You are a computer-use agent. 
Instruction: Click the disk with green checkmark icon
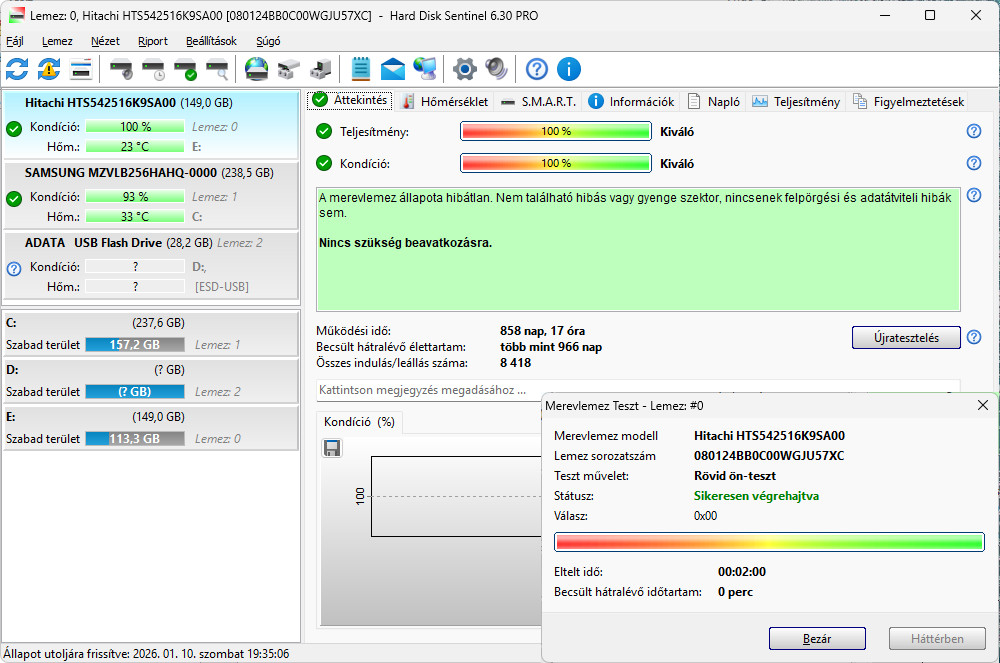tap(185, 69)
